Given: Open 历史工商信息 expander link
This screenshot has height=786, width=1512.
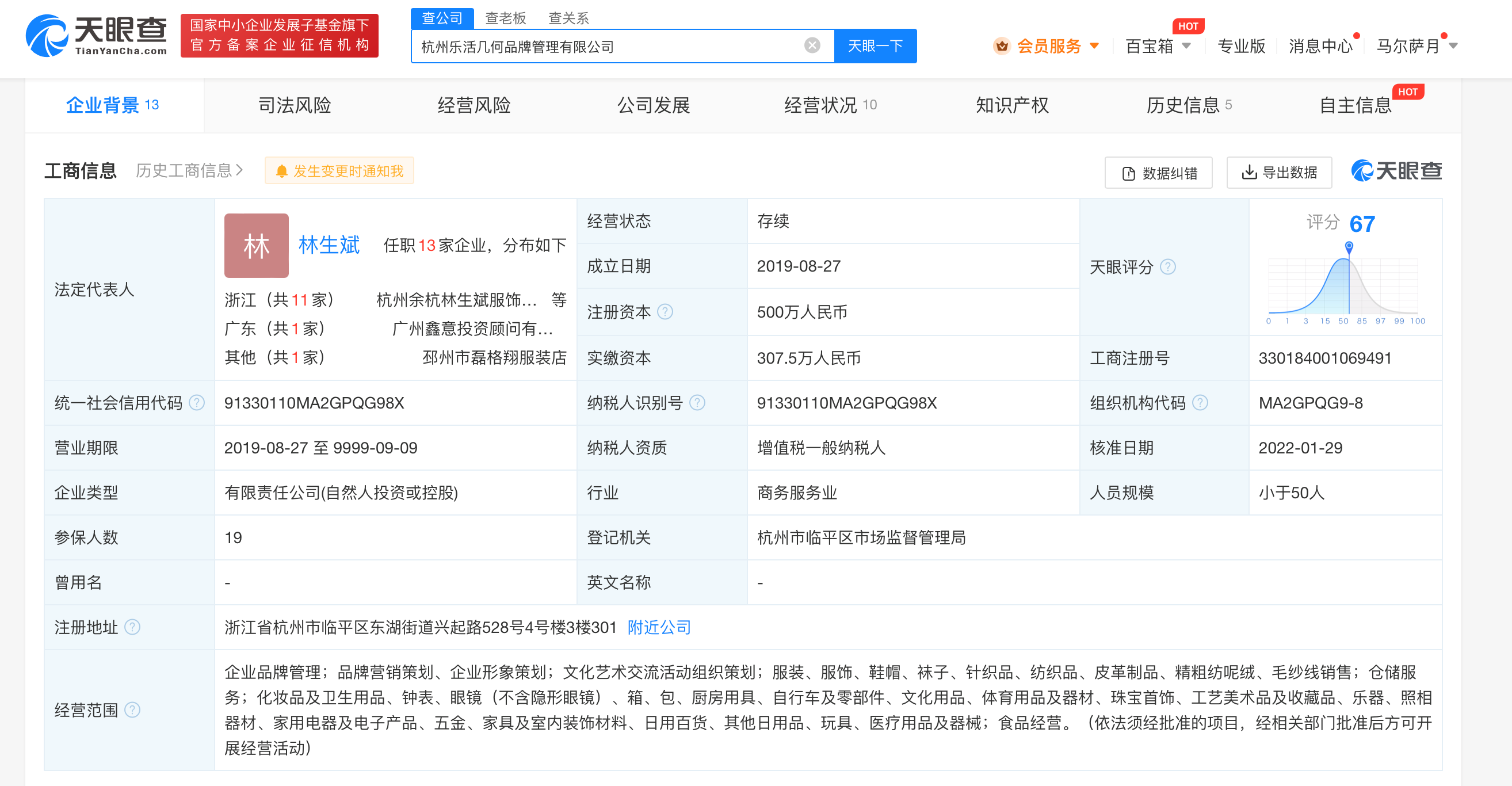Looking at the screenshot, I should 189,171.
